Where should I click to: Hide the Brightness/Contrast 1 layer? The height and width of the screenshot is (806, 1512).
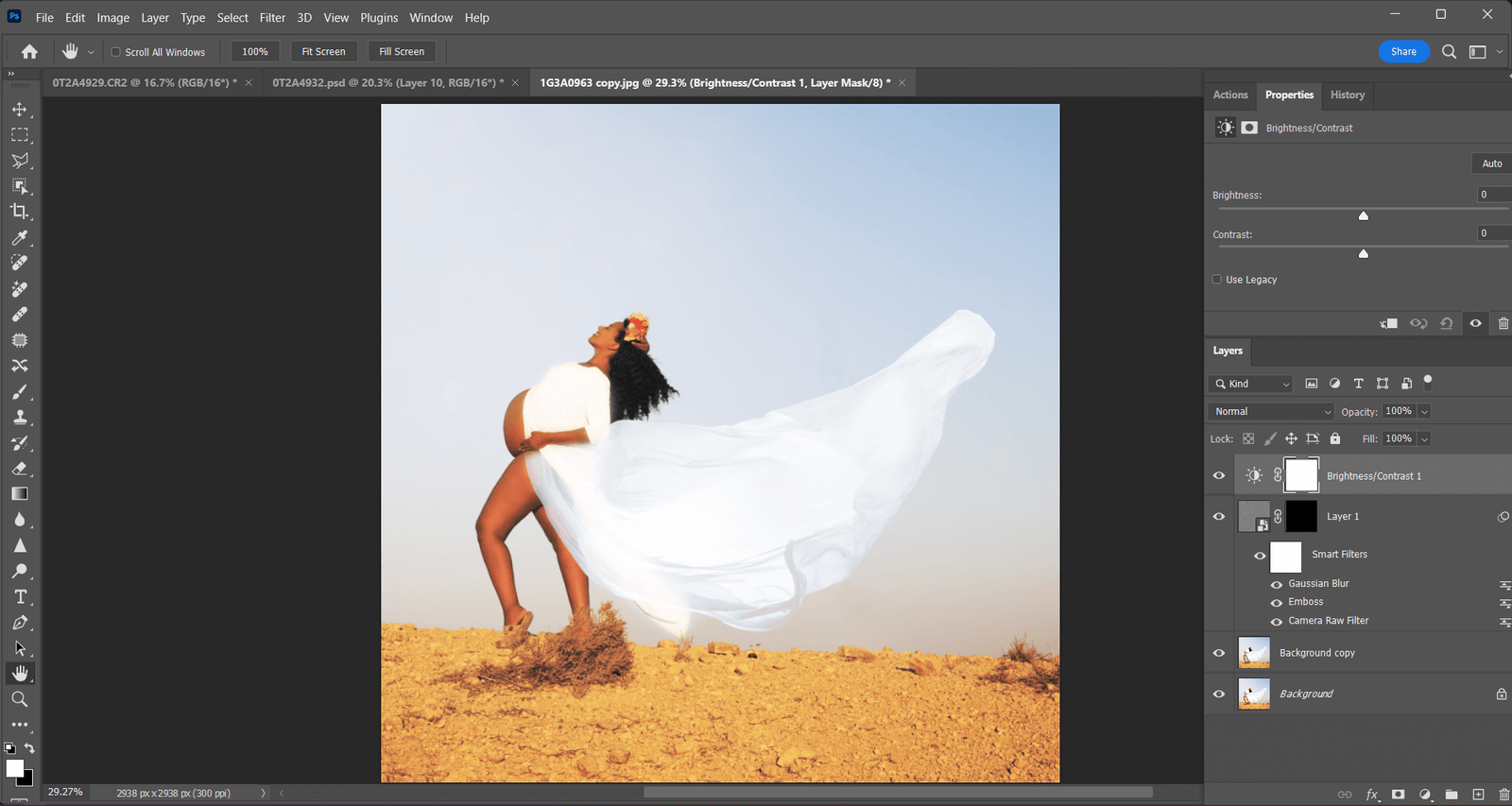click(1219, 476)
